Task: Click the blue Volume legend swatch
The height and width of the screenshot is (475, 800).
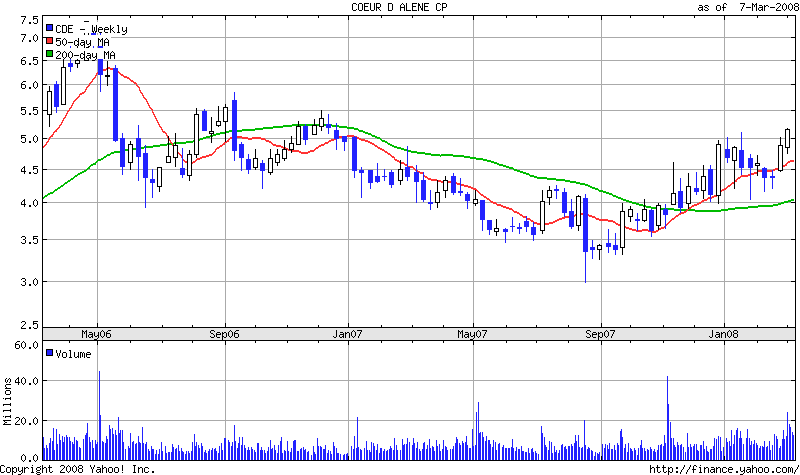Action: (x=49, y=353)
